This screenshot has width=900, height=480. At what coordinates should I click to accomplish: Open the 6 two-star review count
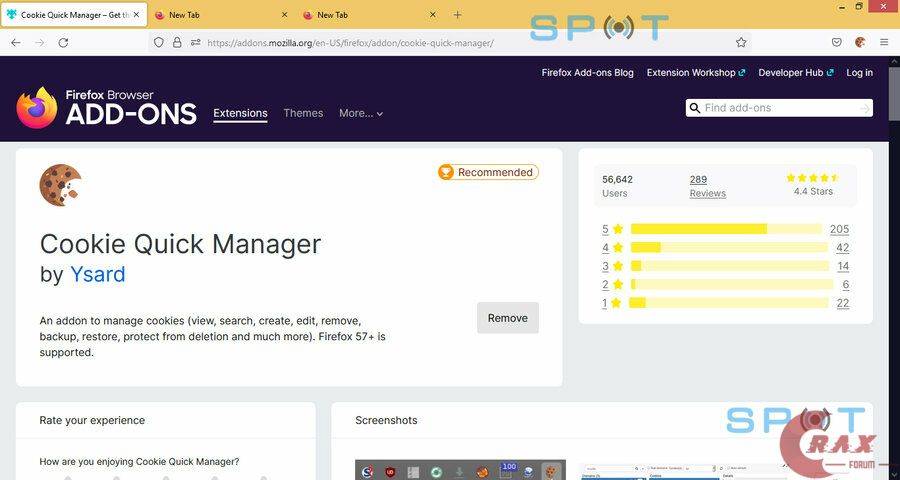(846, 284)
